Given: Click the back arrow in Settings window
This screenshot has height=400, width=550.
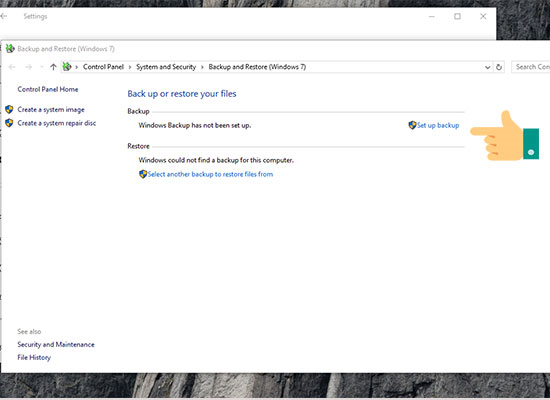Looking at the screenshot, I should pos(4,16).
